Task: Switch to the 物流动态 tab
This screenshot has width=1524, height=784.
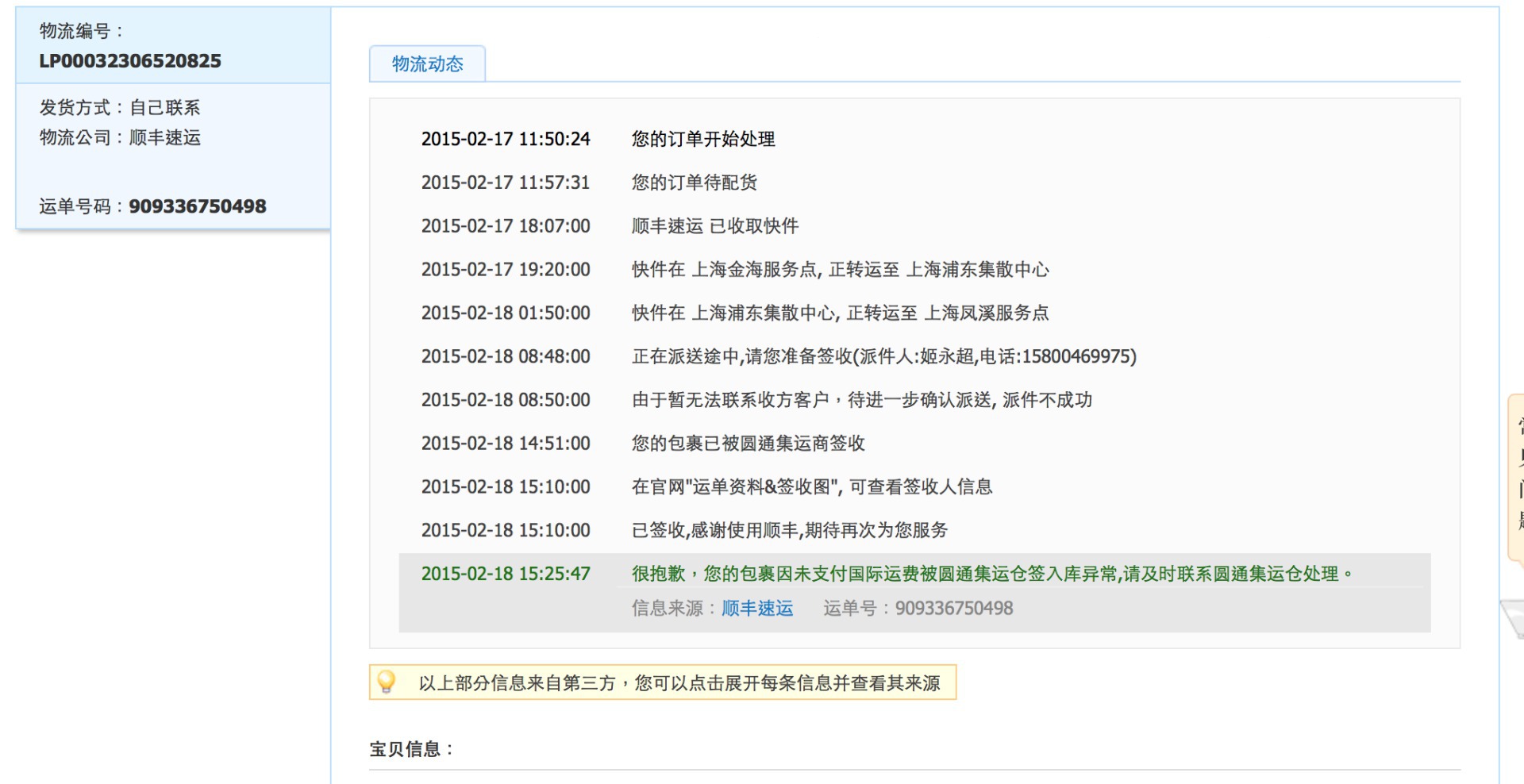Action: click(x=427, y=64)
